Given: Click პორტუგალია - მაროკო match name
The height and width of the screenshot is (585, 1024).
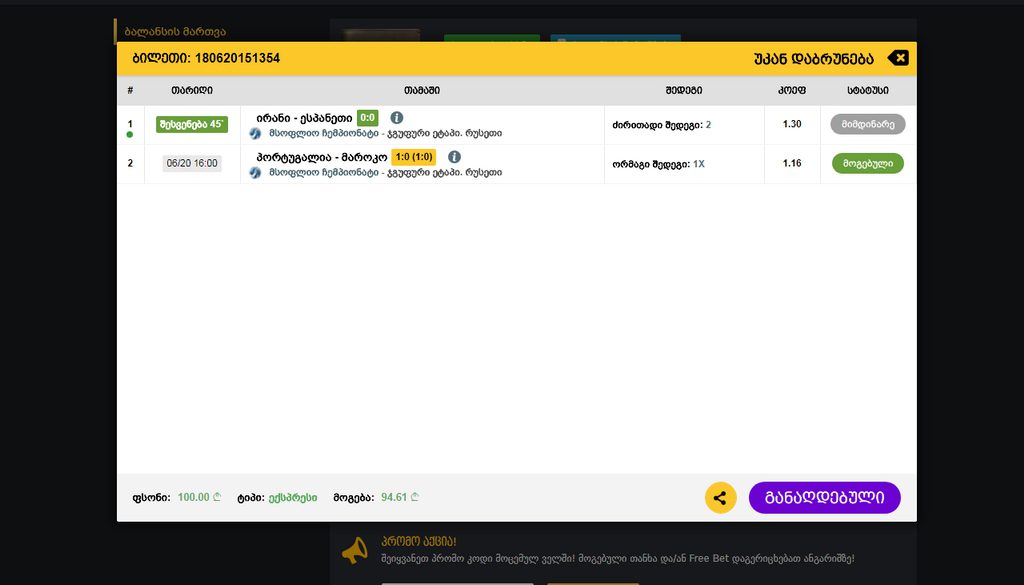Looking at the screenshot, I should pos(321,157).
